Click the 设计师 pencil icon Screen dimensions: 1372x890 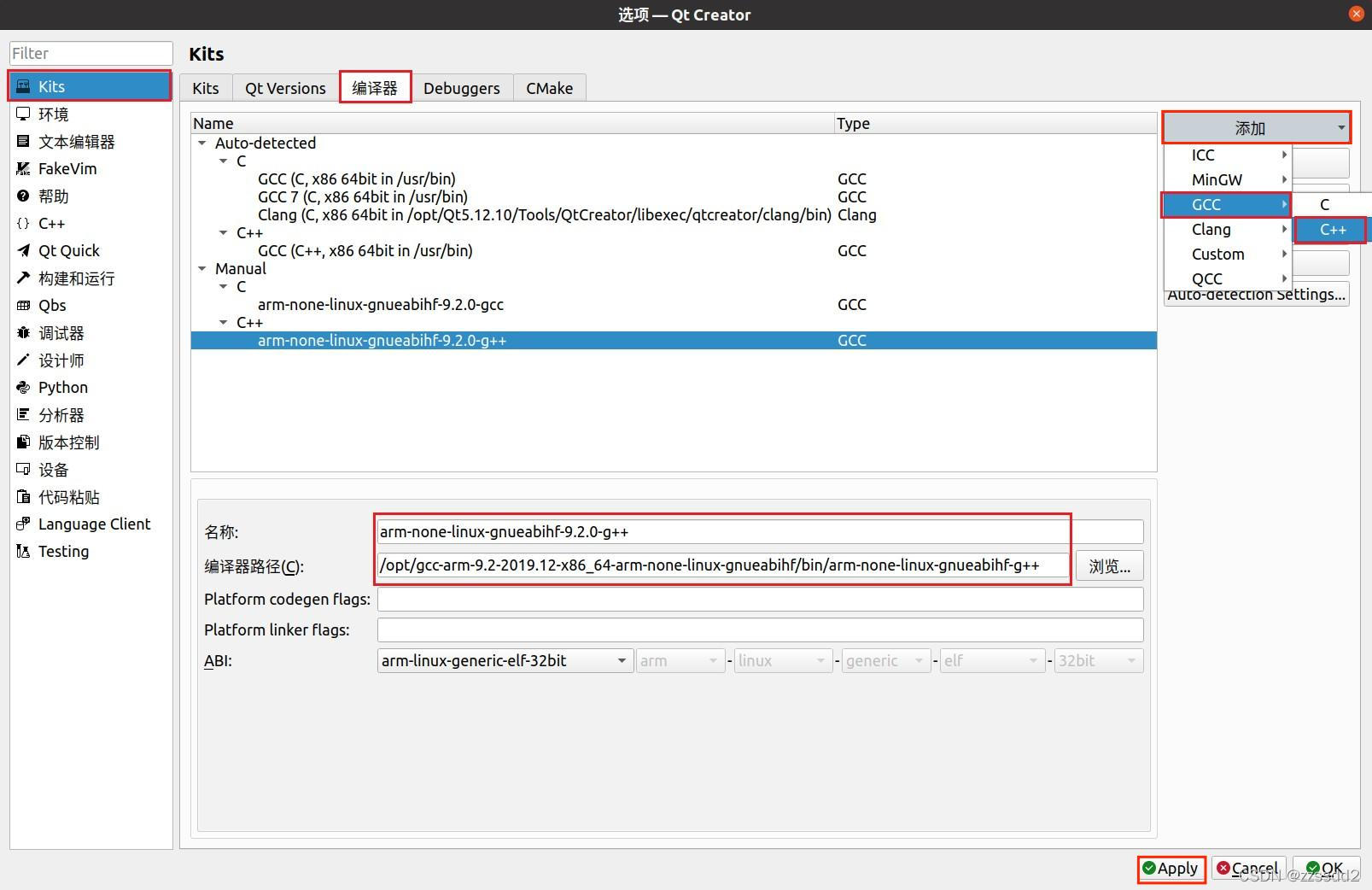click(x=23, y=360)
